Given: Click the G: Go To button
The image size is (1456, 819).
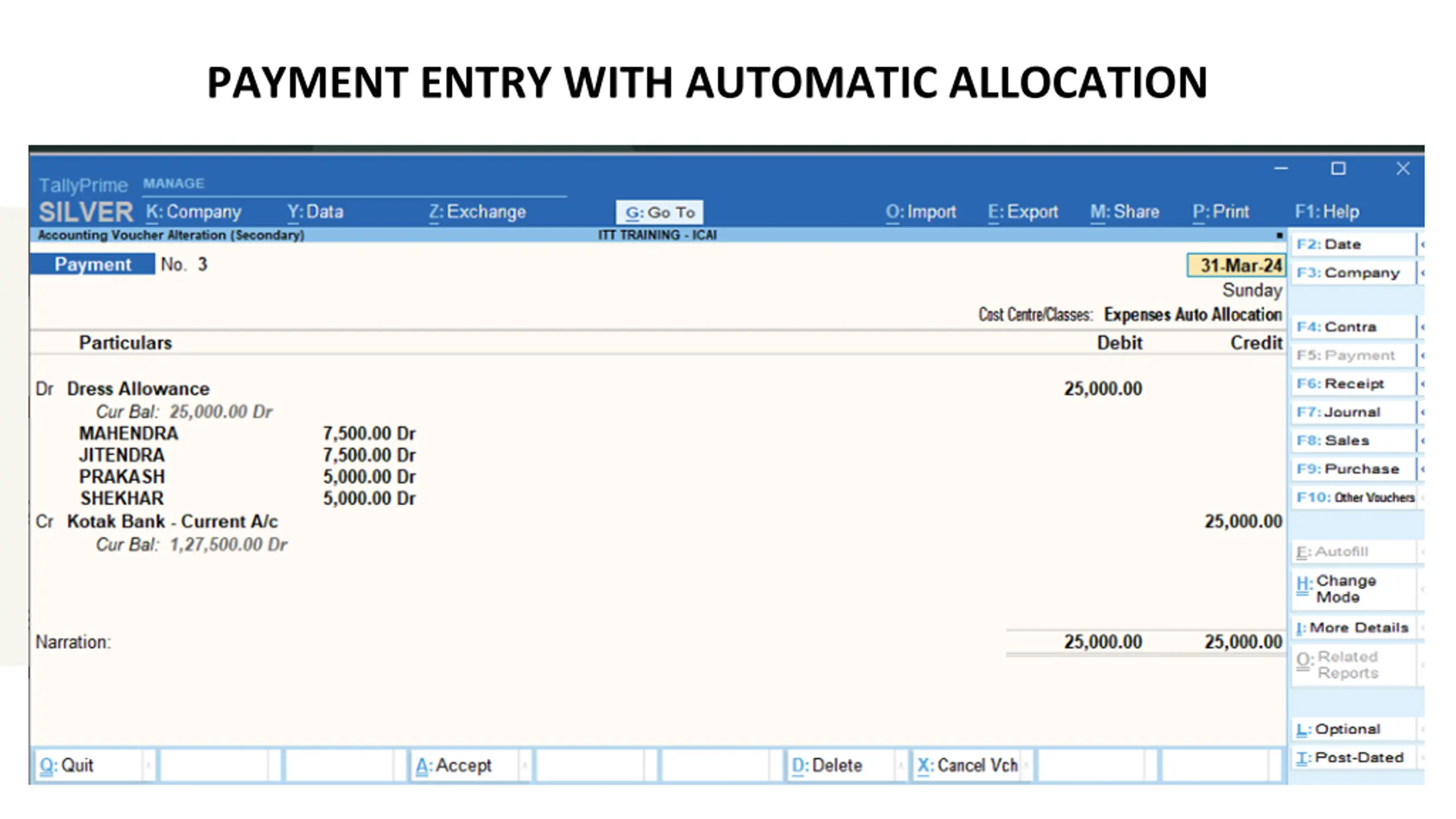Looking at the screenshot, I should click(660, 213).
